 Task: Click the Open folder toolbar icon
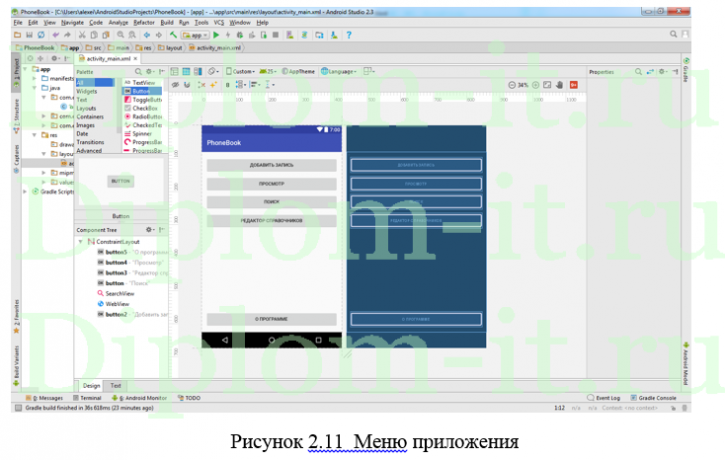(18, 35)
